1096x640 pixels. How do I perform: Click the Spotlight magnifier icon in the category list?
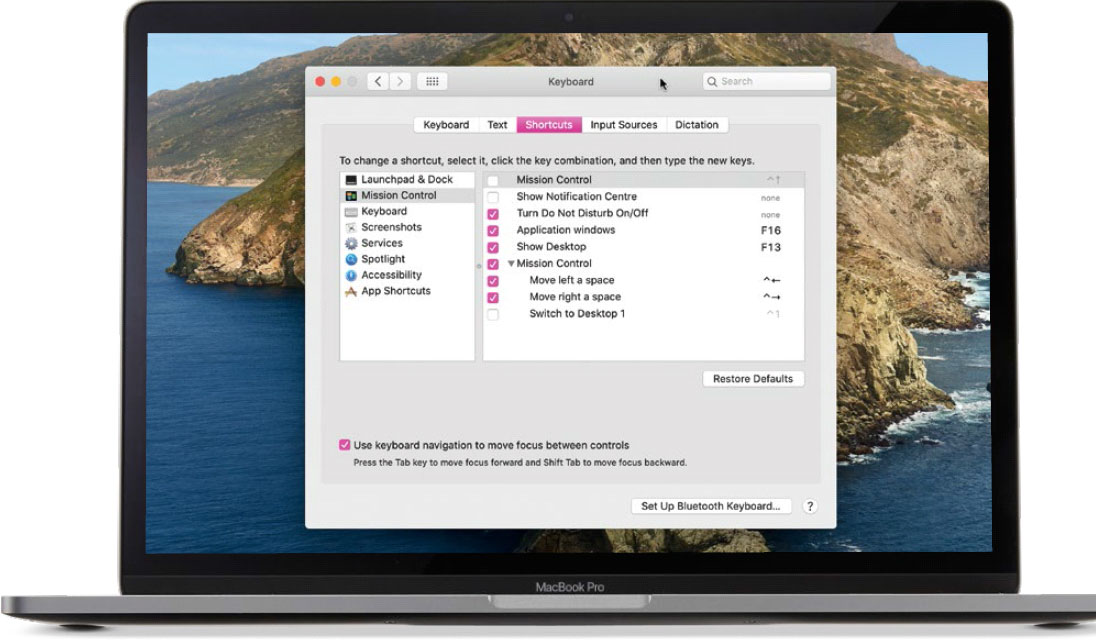point(351,259)
